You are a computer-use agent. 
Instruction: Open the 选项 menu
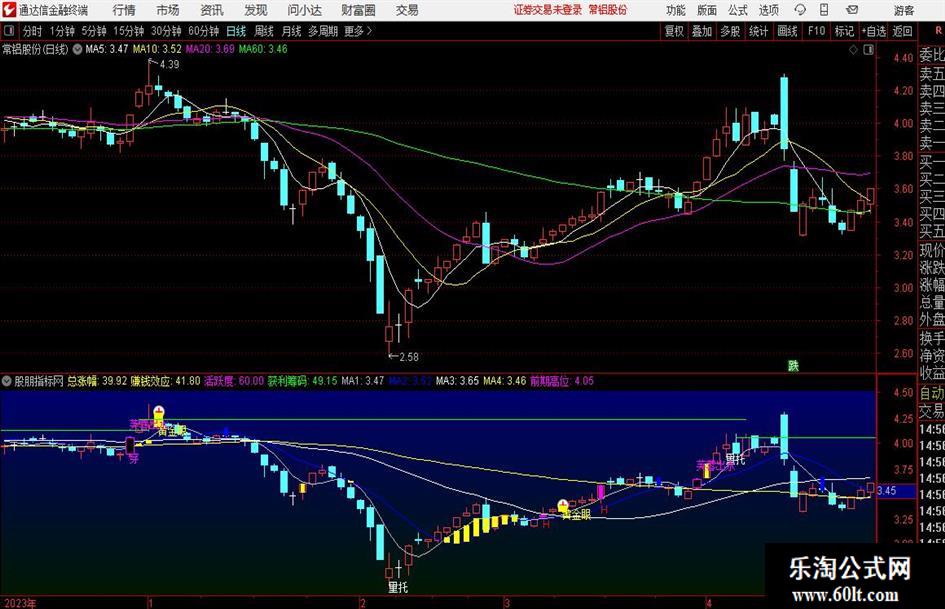coord(768,10)
